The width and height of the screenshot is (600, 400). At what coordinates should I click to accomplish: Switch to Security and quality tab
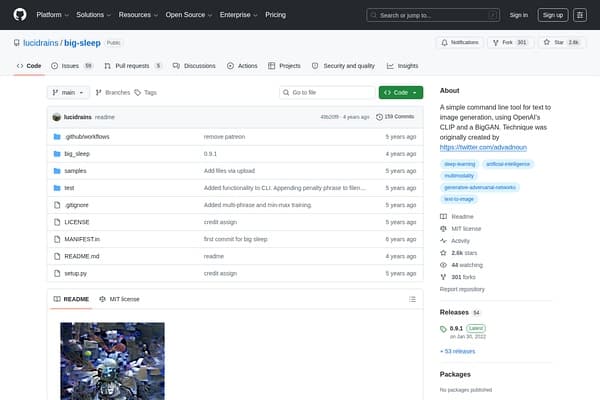pos(343,66)
